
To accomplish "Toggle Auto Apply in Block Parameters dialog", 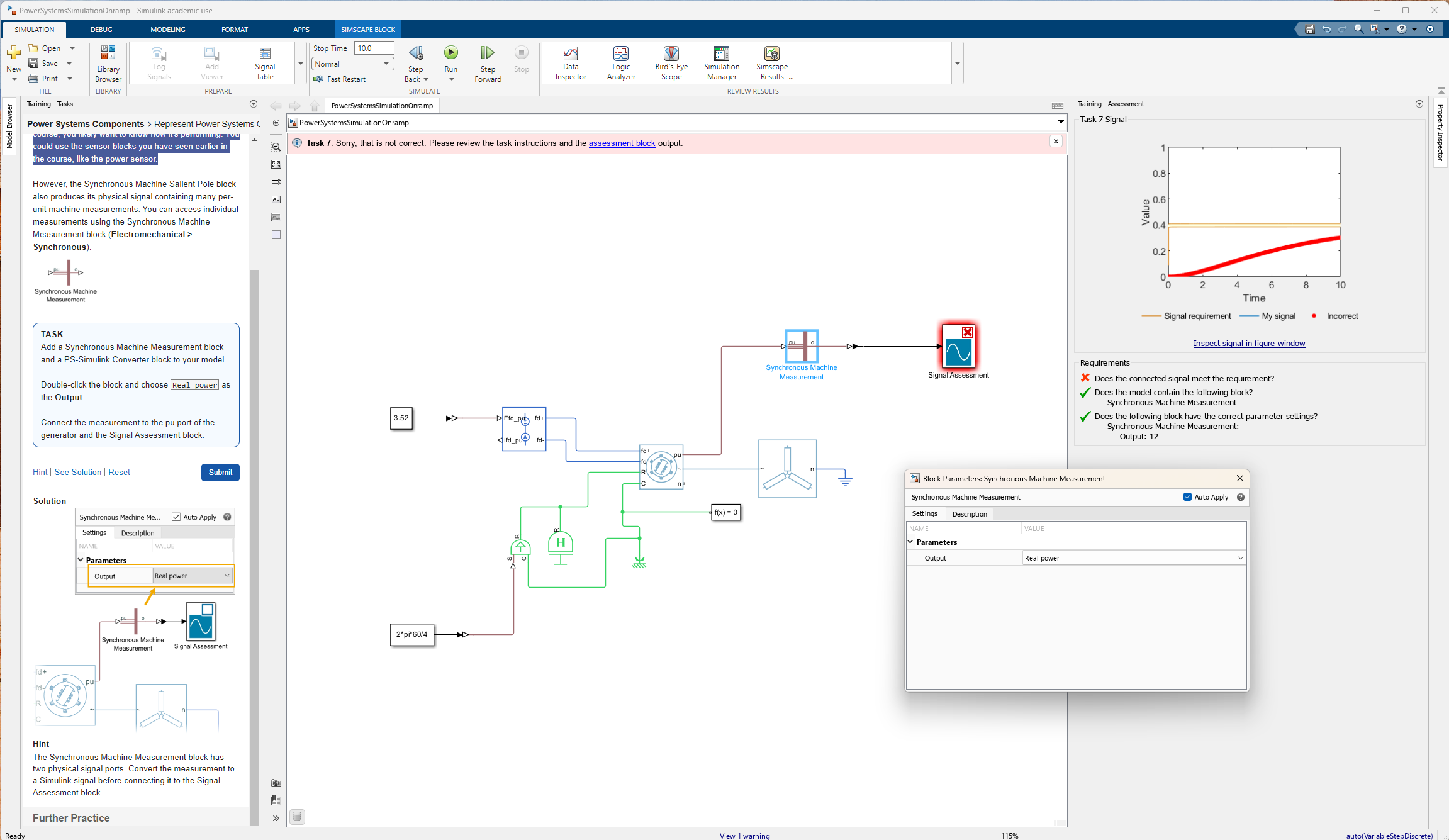I will (1187, 497).
